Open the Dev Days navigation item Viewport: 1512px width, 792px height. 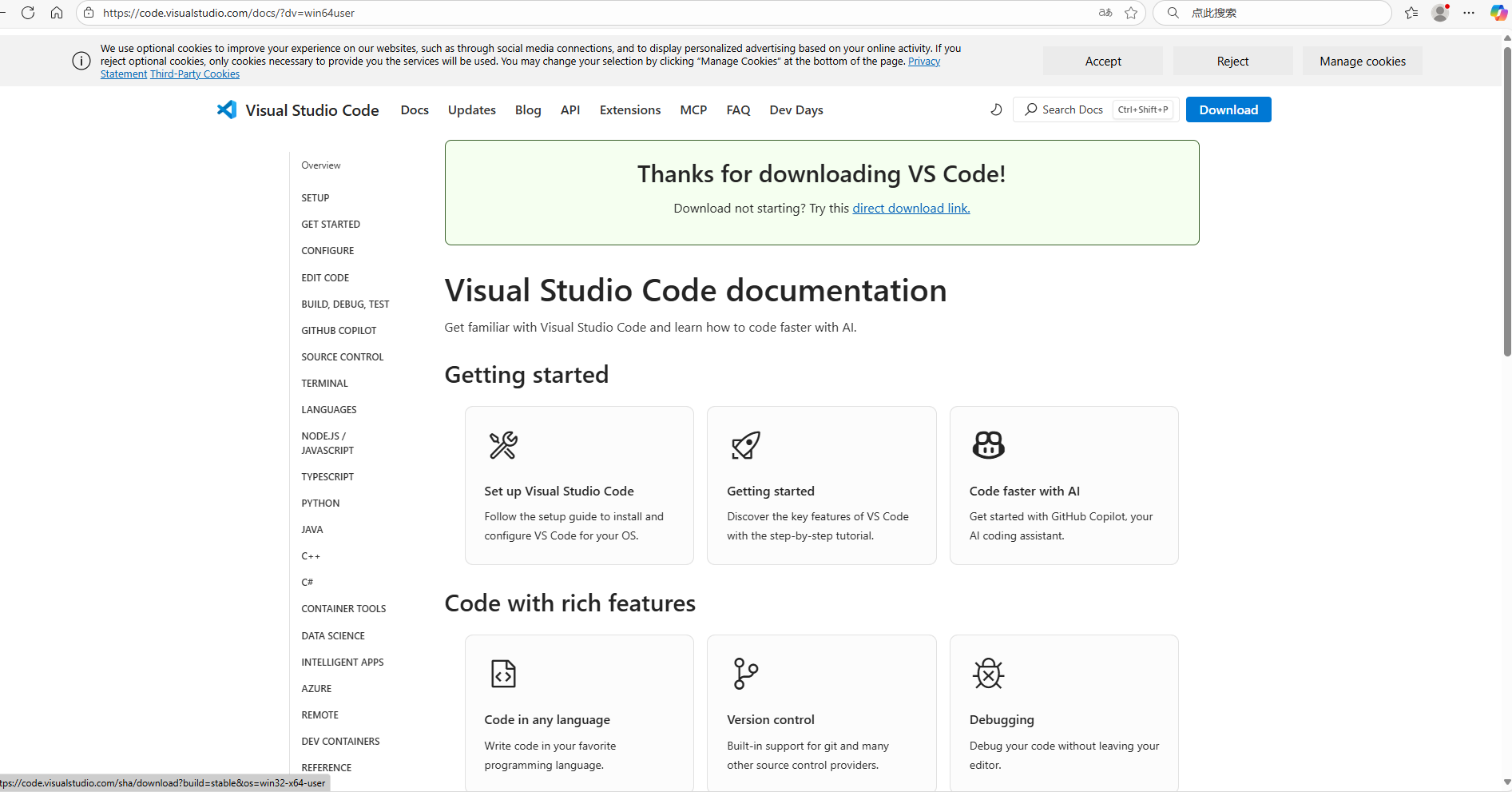pos(796,110)
